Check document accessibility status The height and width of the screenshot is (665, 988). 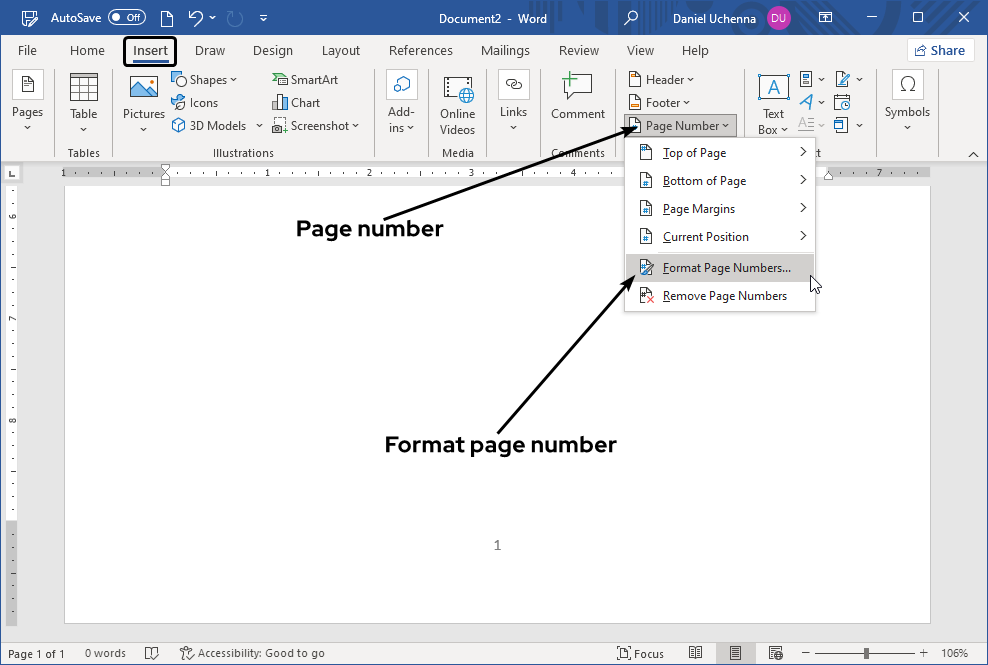252,652
